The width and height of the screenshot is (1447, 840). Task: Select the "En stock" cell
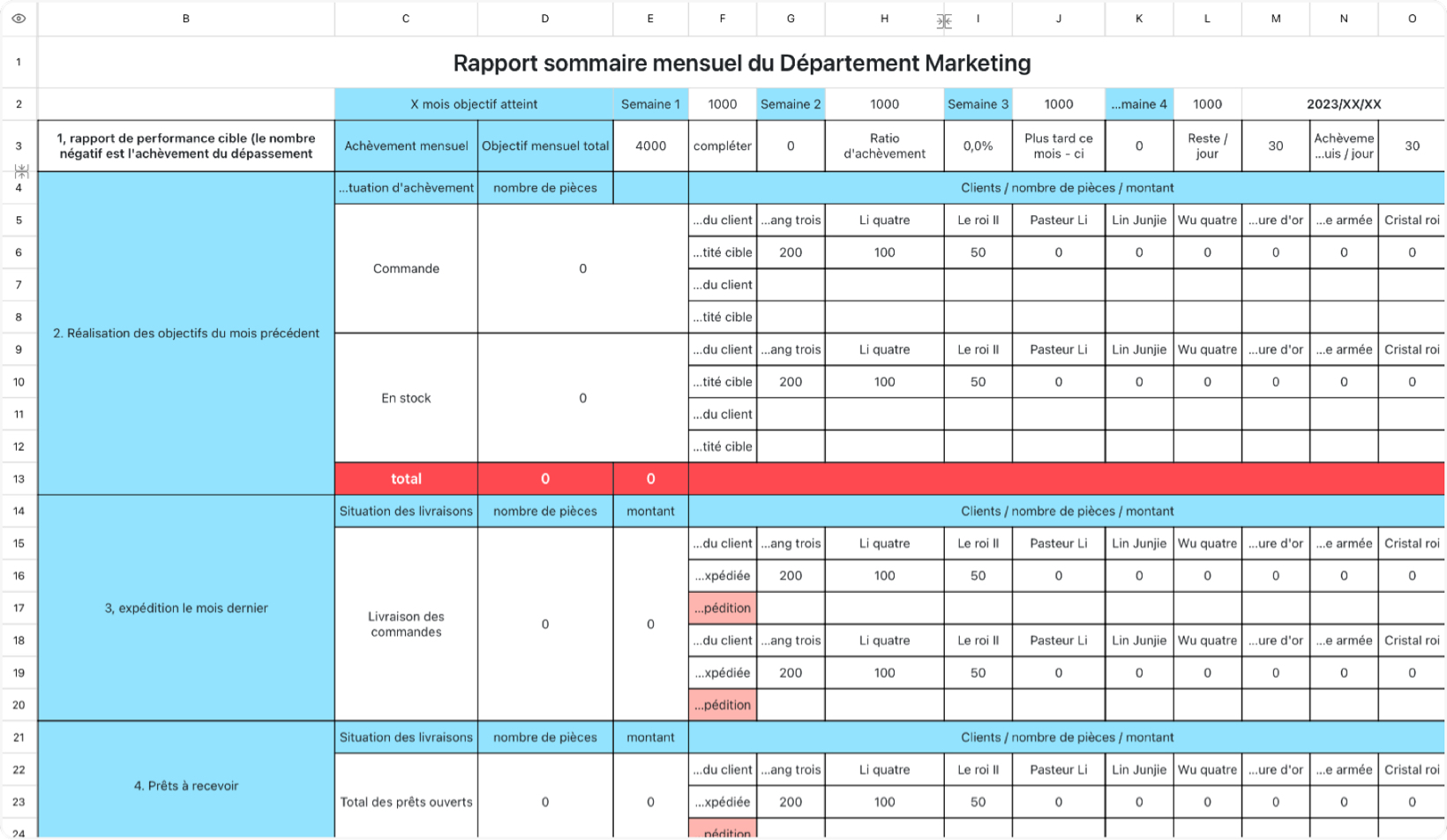406,398
